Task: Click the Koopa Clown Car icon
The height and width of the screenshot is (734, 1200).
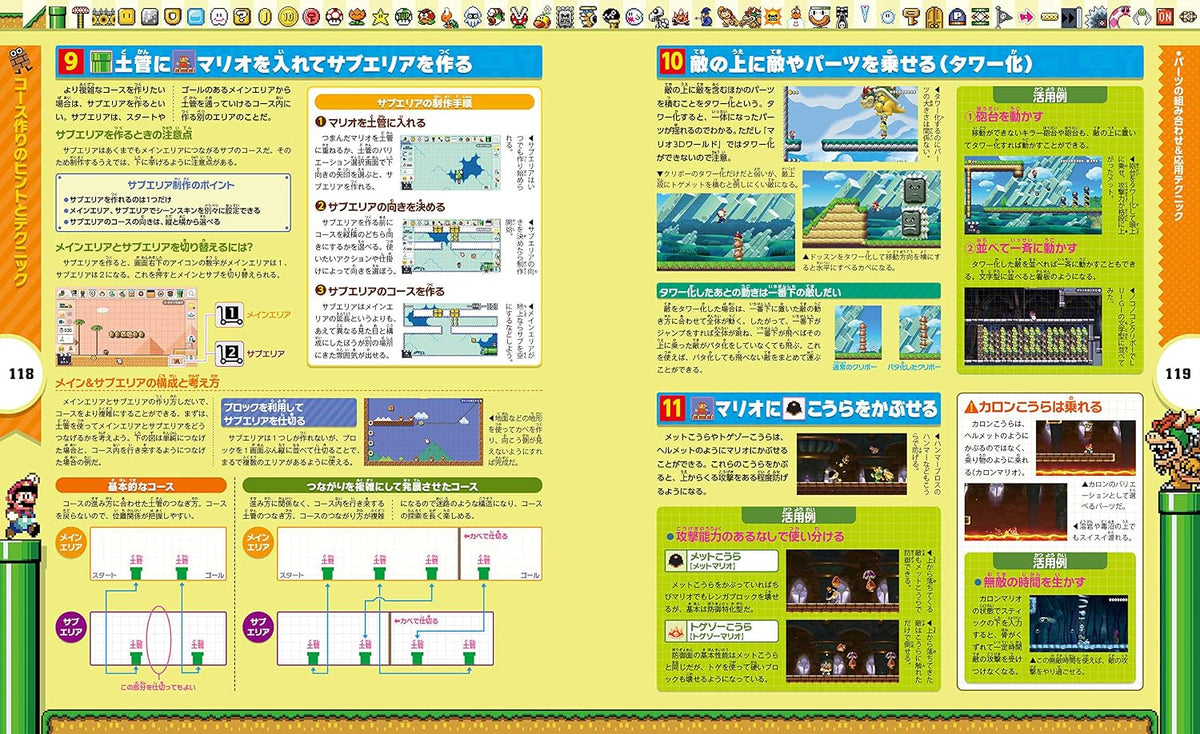Action: (819, 17)
